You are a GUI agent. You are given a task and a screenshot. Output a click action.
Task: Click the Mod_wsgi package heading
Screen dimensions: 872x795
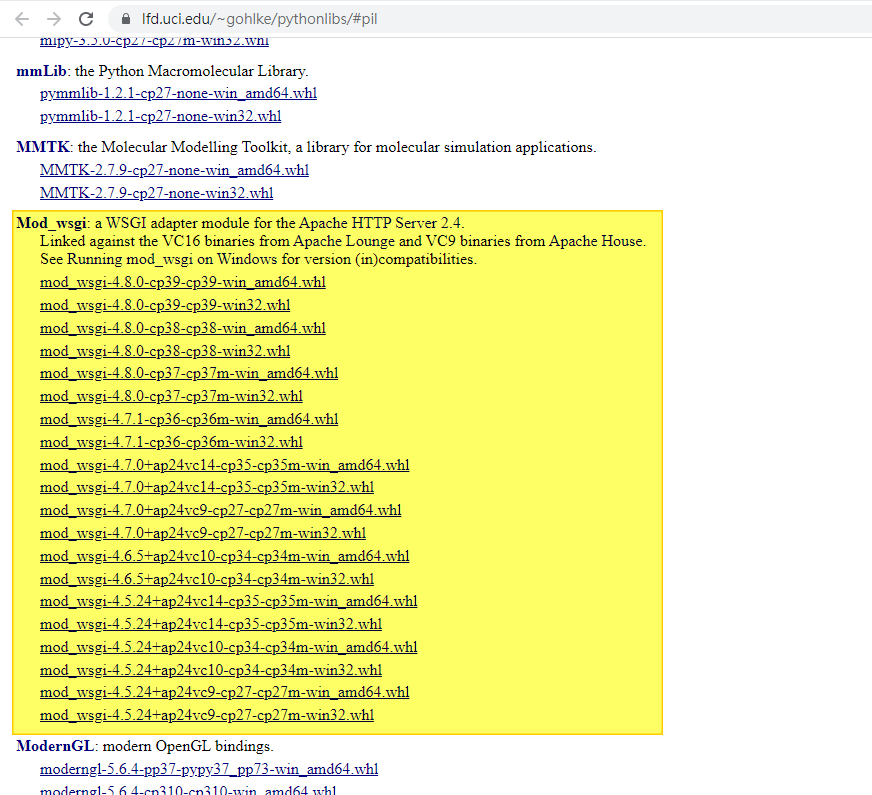click(x=52, y=223)
